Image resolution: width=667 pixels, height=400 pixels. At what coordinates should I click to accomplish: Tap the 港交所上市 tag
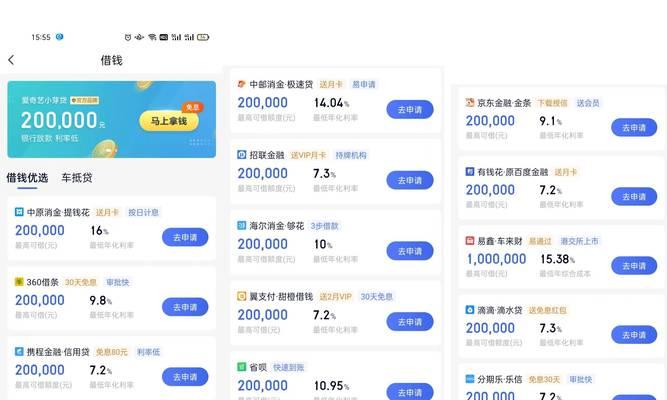point(579,241)
